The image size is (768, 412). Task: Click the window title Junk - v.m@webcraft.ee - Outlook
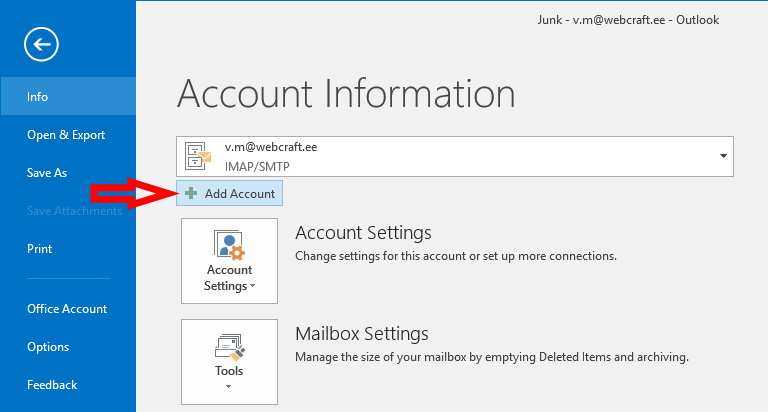coord(628,20)
